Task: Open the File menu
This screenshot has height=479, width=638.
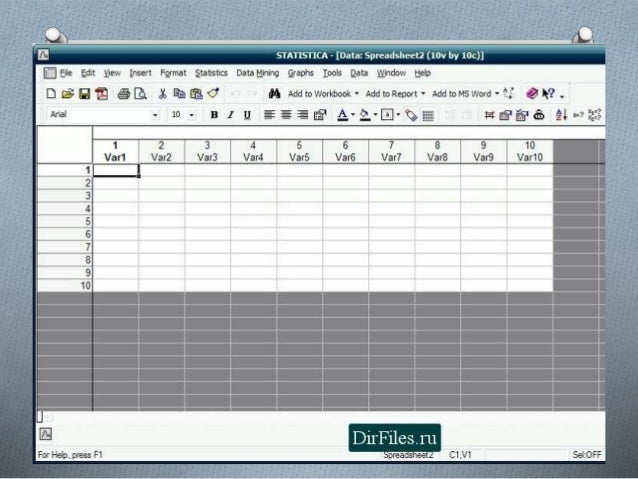Action: click(x=66, y=73)
